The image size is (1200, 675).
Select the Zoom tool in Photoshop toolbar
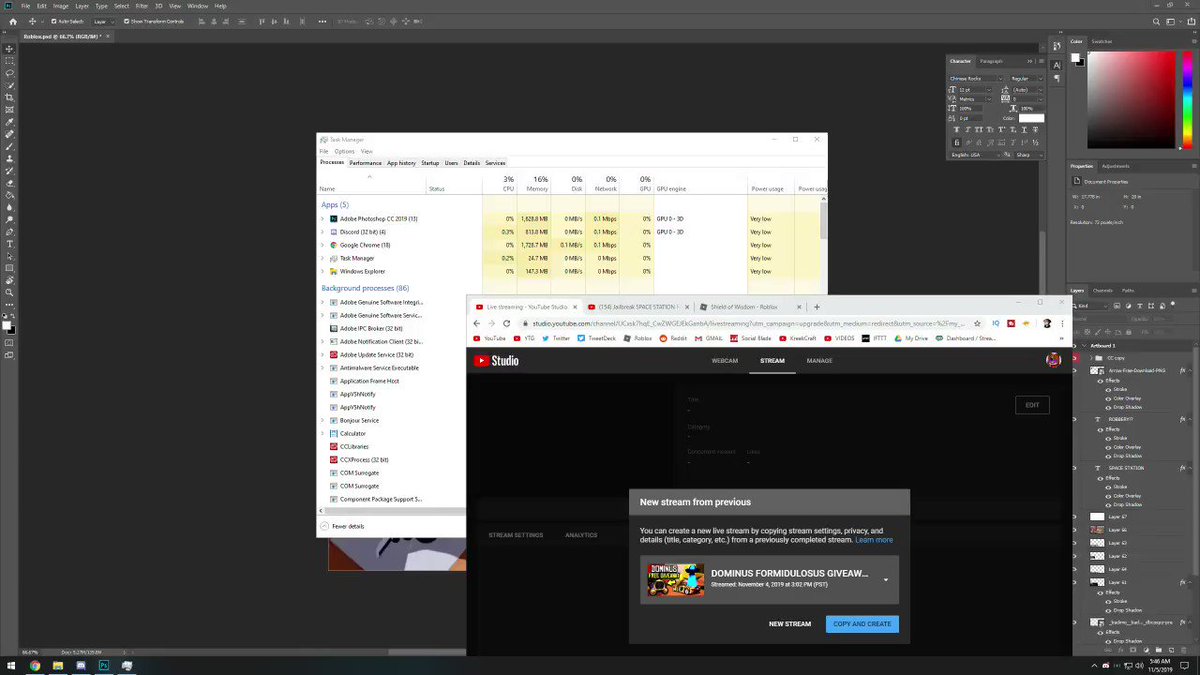pos(9,293)
